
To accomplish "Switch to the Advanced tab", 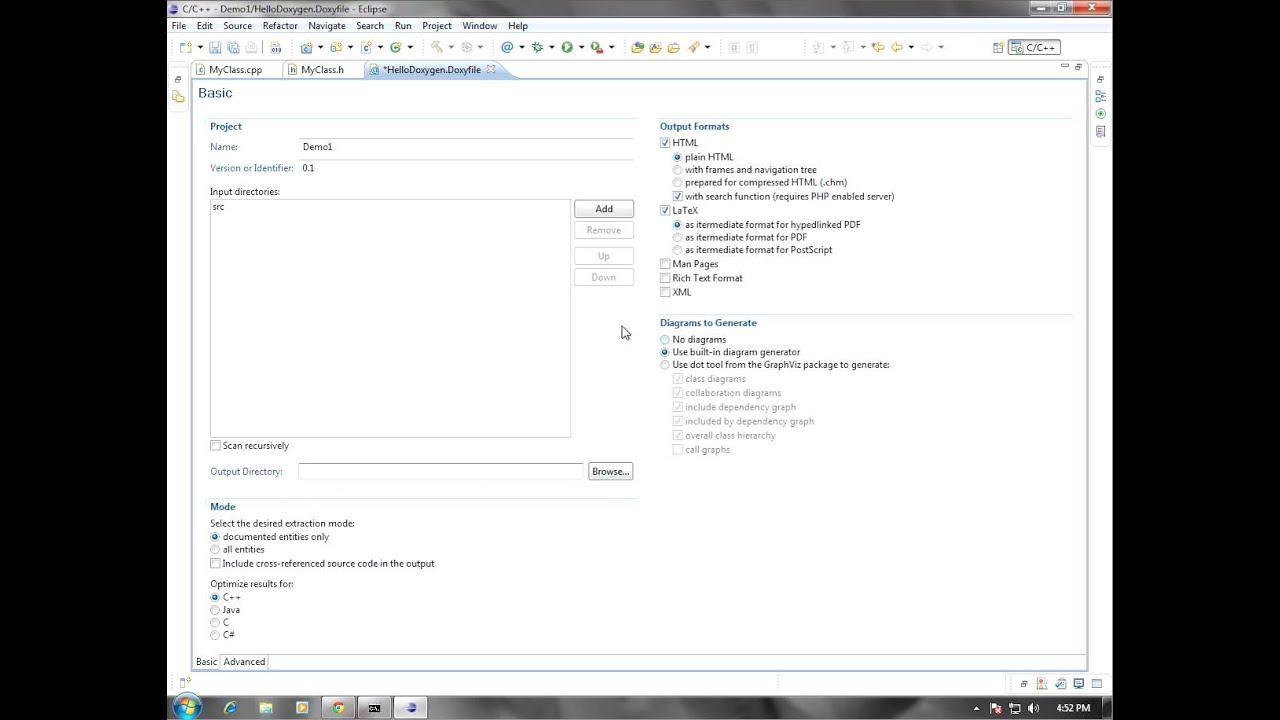I will [x=244, y=662].
